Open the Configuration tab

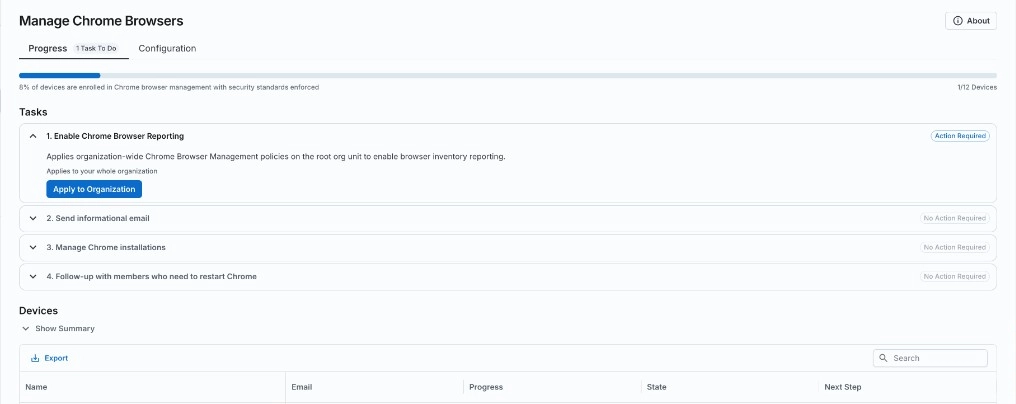point(167,49)
